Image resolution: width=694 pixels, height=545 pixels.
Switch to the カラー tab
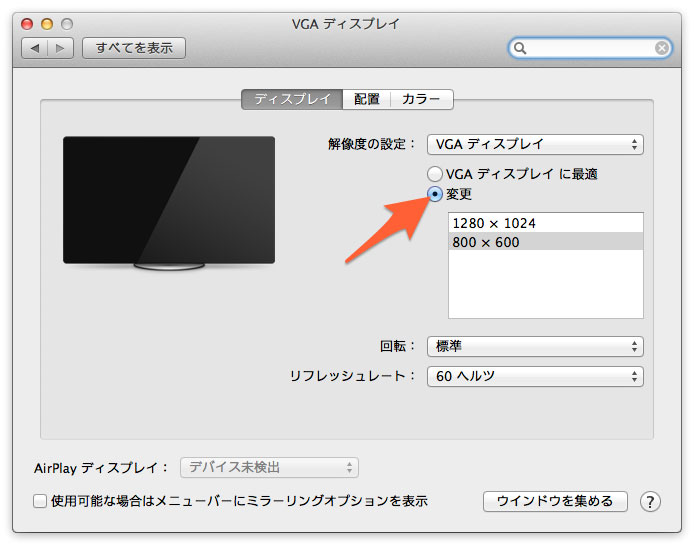pyautogui.click(x=421, y=99)
